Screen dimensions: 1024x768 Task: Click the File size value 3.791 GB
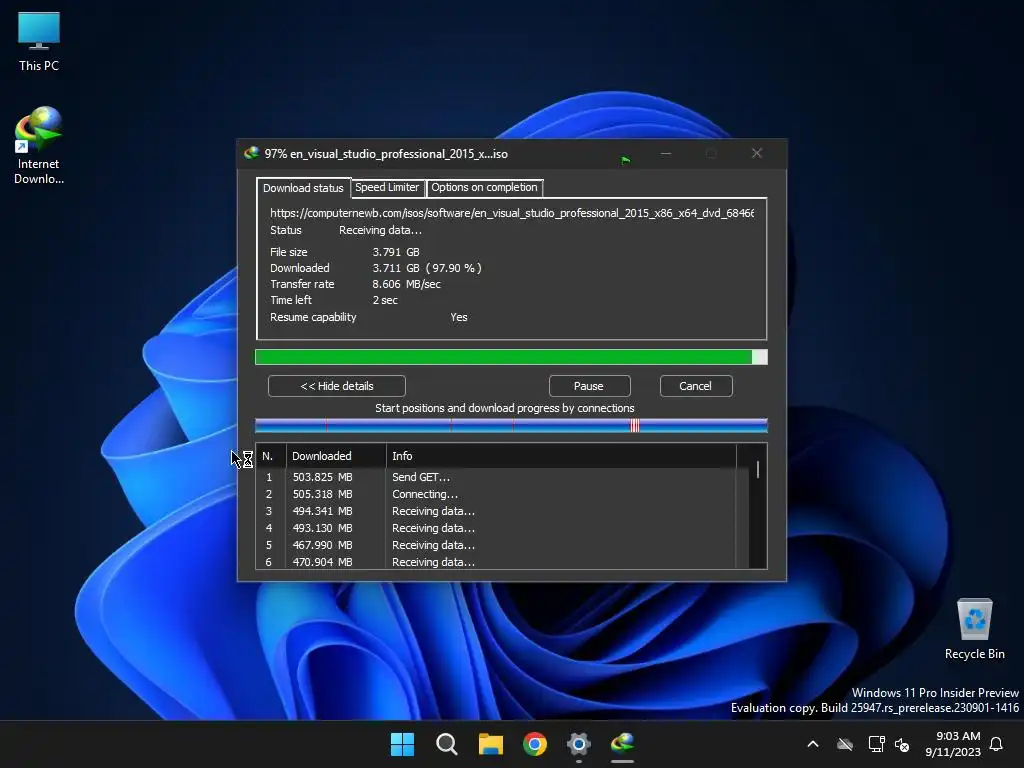click(396, 252)
